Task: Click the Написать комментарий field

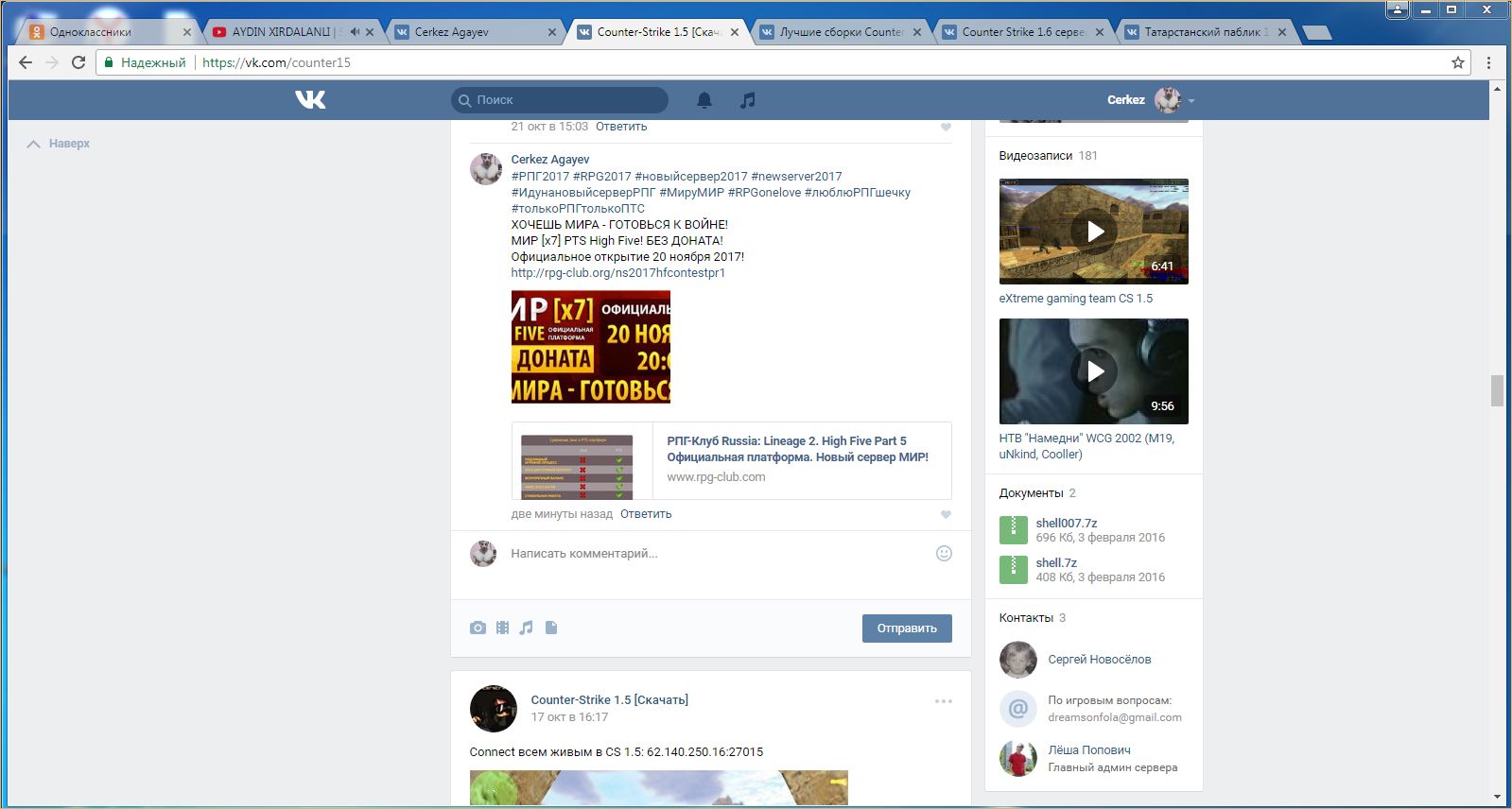Action: (719, 554)
